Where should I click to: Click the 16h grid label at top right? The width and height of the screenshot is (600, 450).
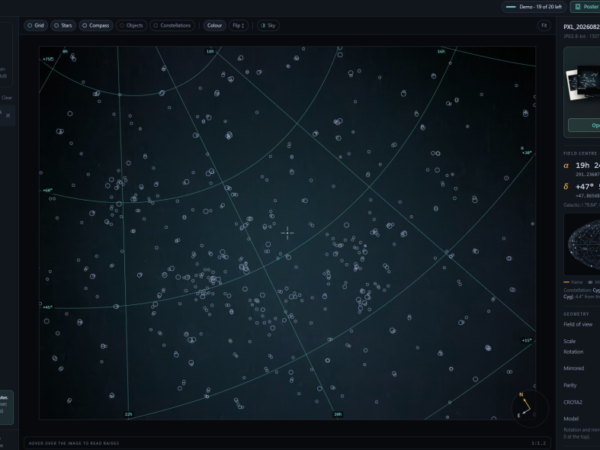click(x=441, y=51)
